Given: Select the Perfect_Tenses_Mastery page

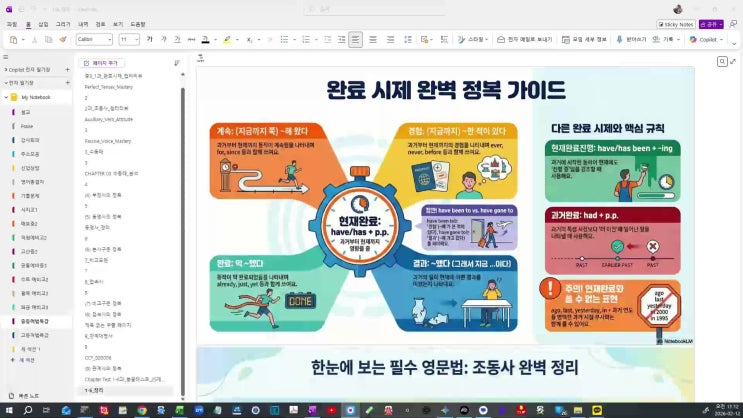Looking at the screenshot, I should [108, 87].
